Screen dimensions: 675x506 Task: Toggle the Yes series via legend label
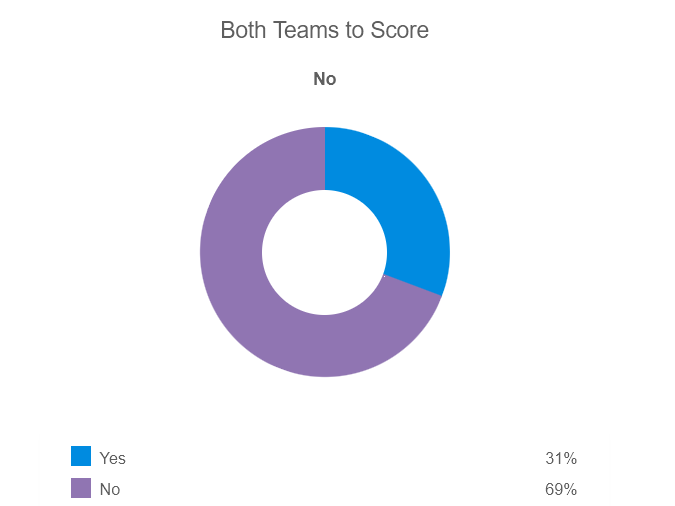(x=112, y=458)
